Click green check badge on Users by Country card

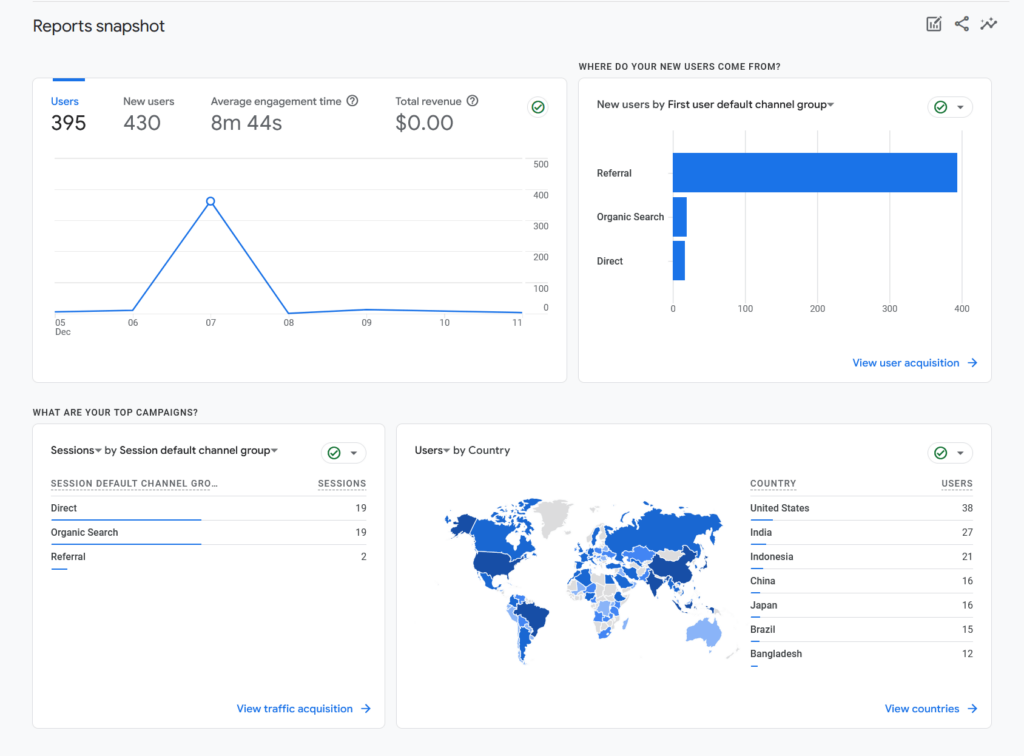coord(941,453)
